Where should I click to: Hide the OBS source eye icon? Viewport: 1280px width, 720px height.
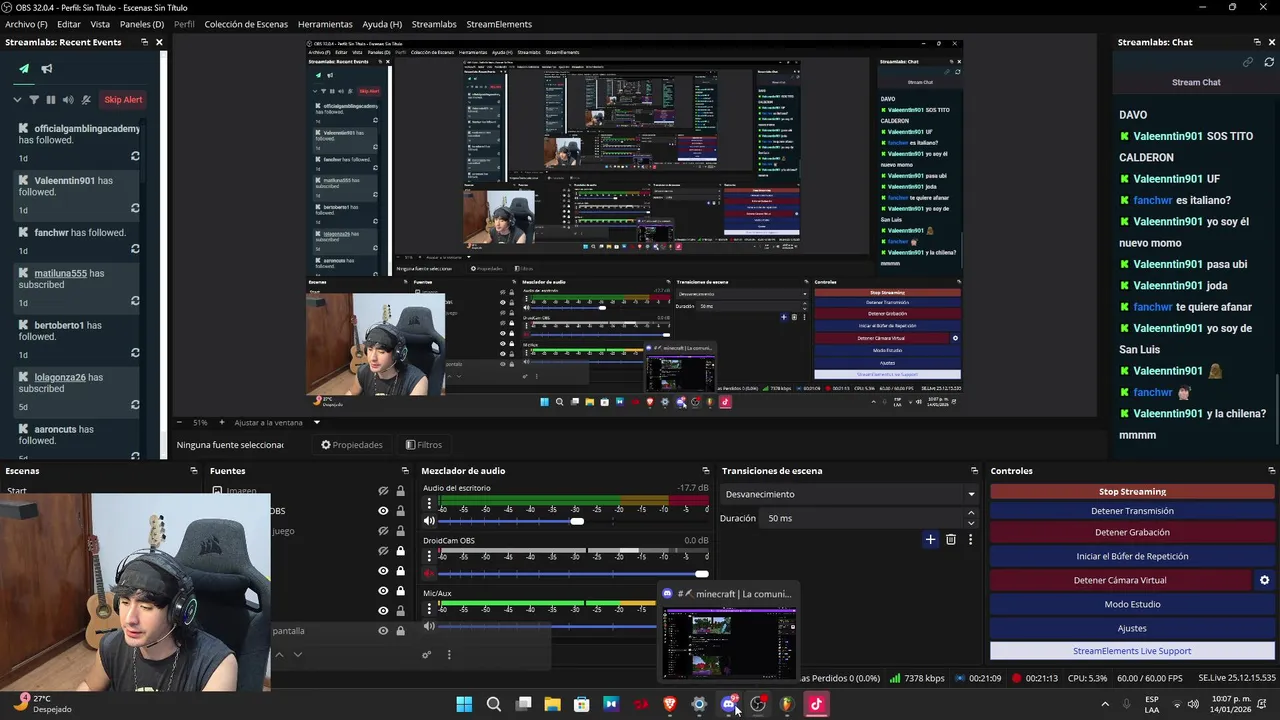383,511
